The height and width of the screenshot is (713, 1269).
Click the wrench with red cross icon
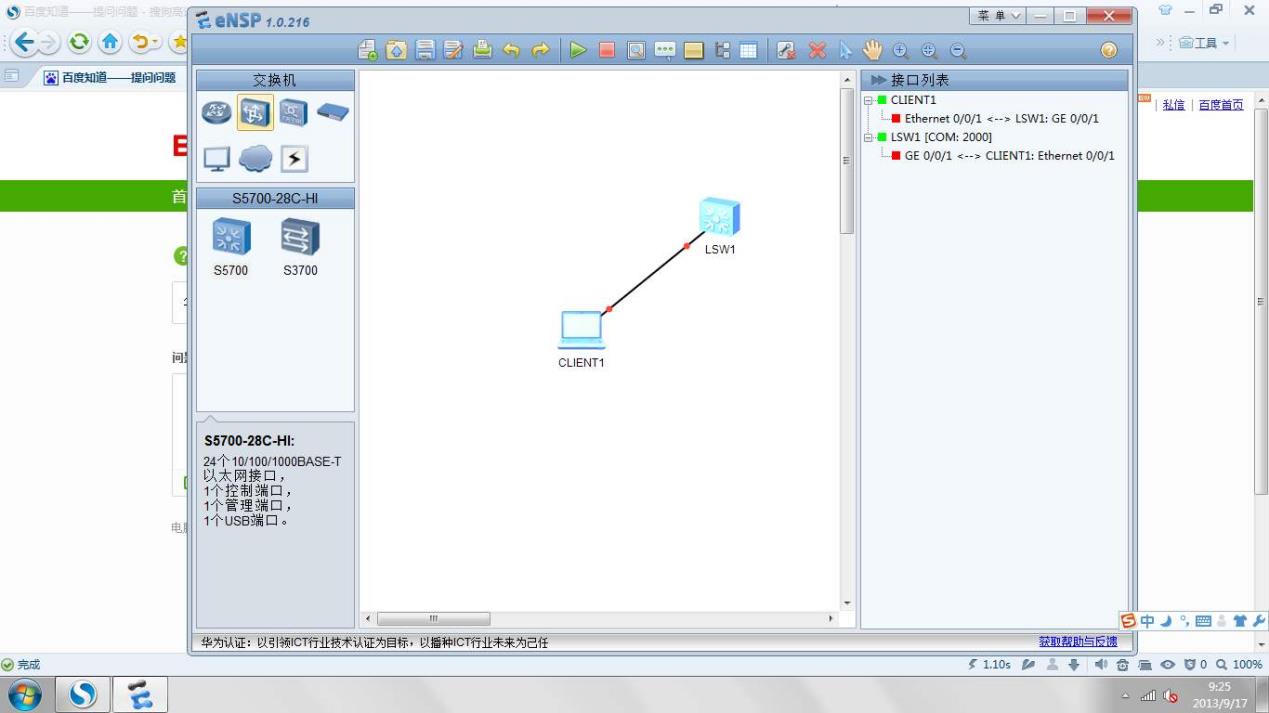(786, 50)
